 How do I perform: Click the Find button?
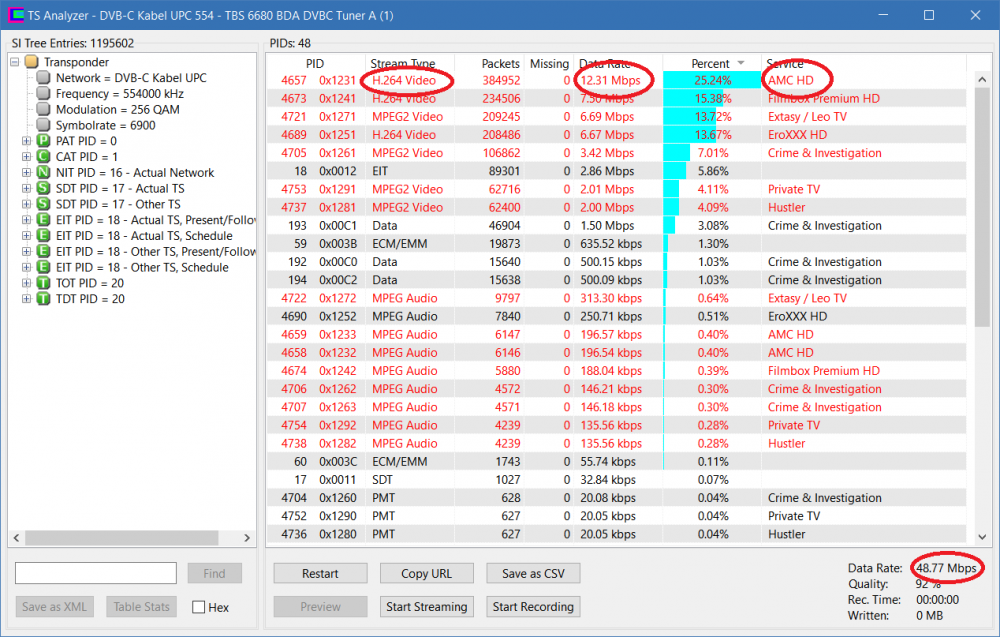pos(214,573)
